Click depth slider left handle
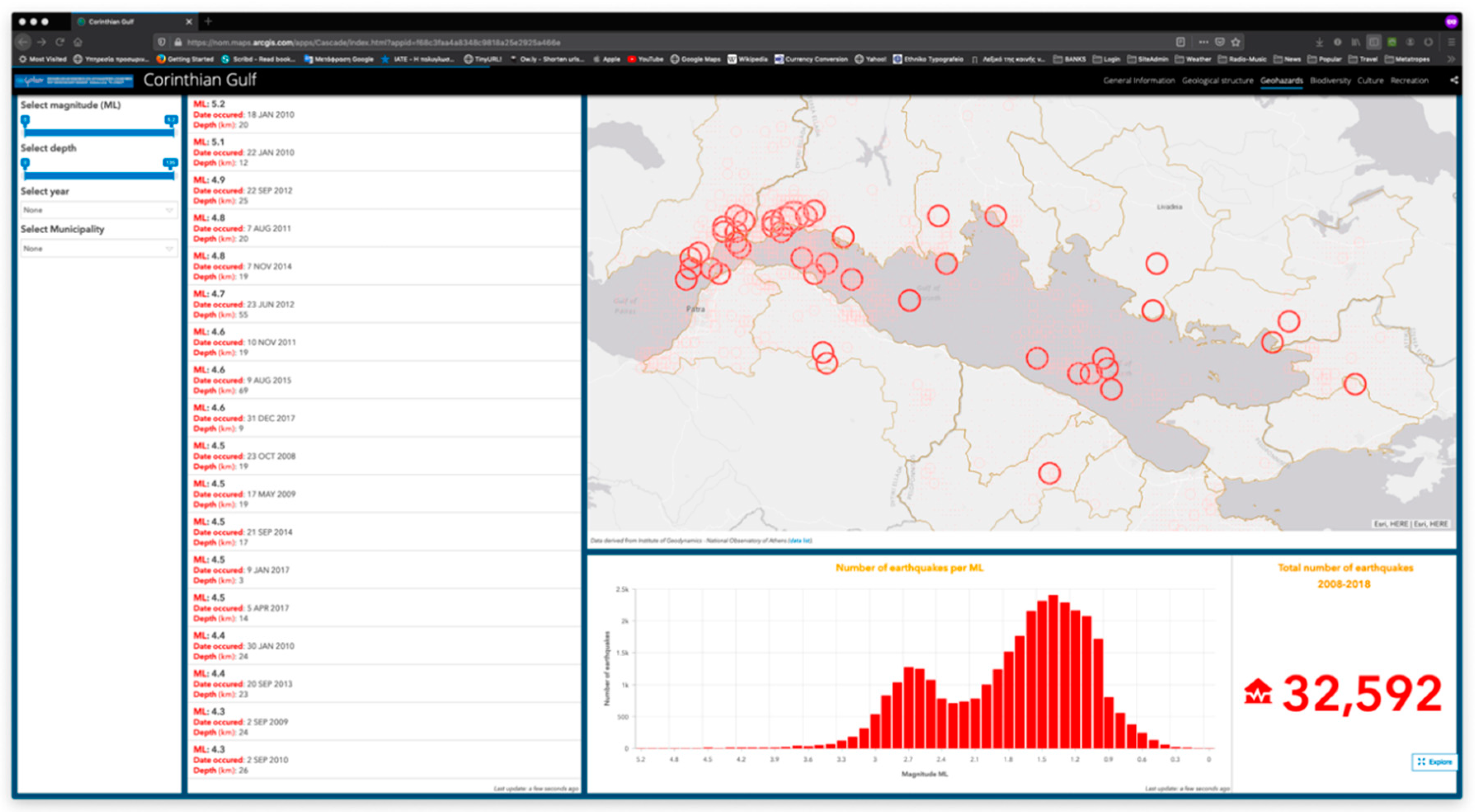The image size is (1475, 812). point(25,164)
